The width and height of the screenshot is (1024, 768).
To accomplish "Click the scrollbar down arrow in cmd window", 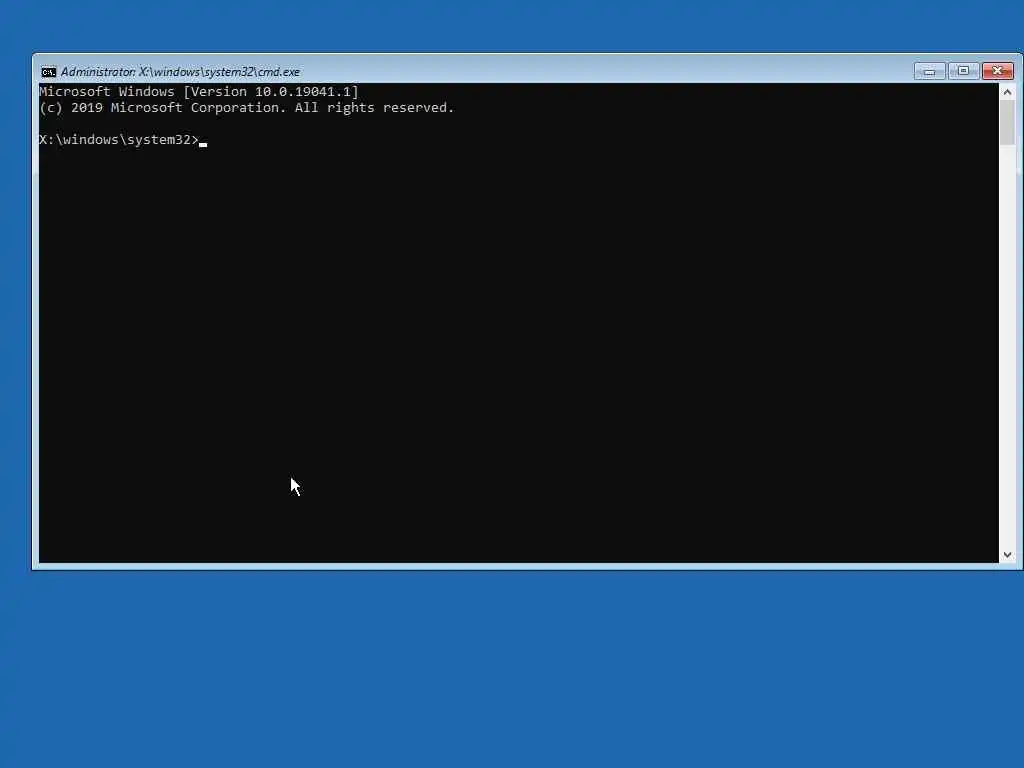I will (x=1007, y=554).
